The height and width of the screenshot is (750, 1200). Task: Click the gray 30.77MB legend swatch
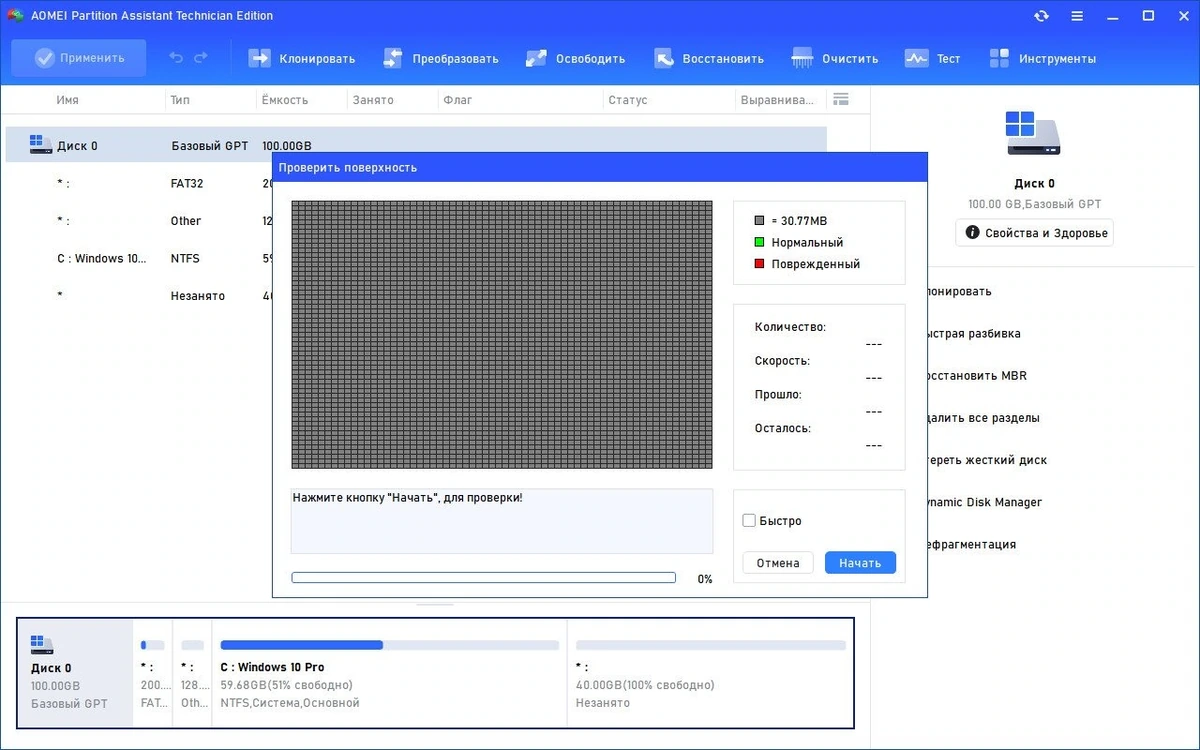(x=760, y=220)
